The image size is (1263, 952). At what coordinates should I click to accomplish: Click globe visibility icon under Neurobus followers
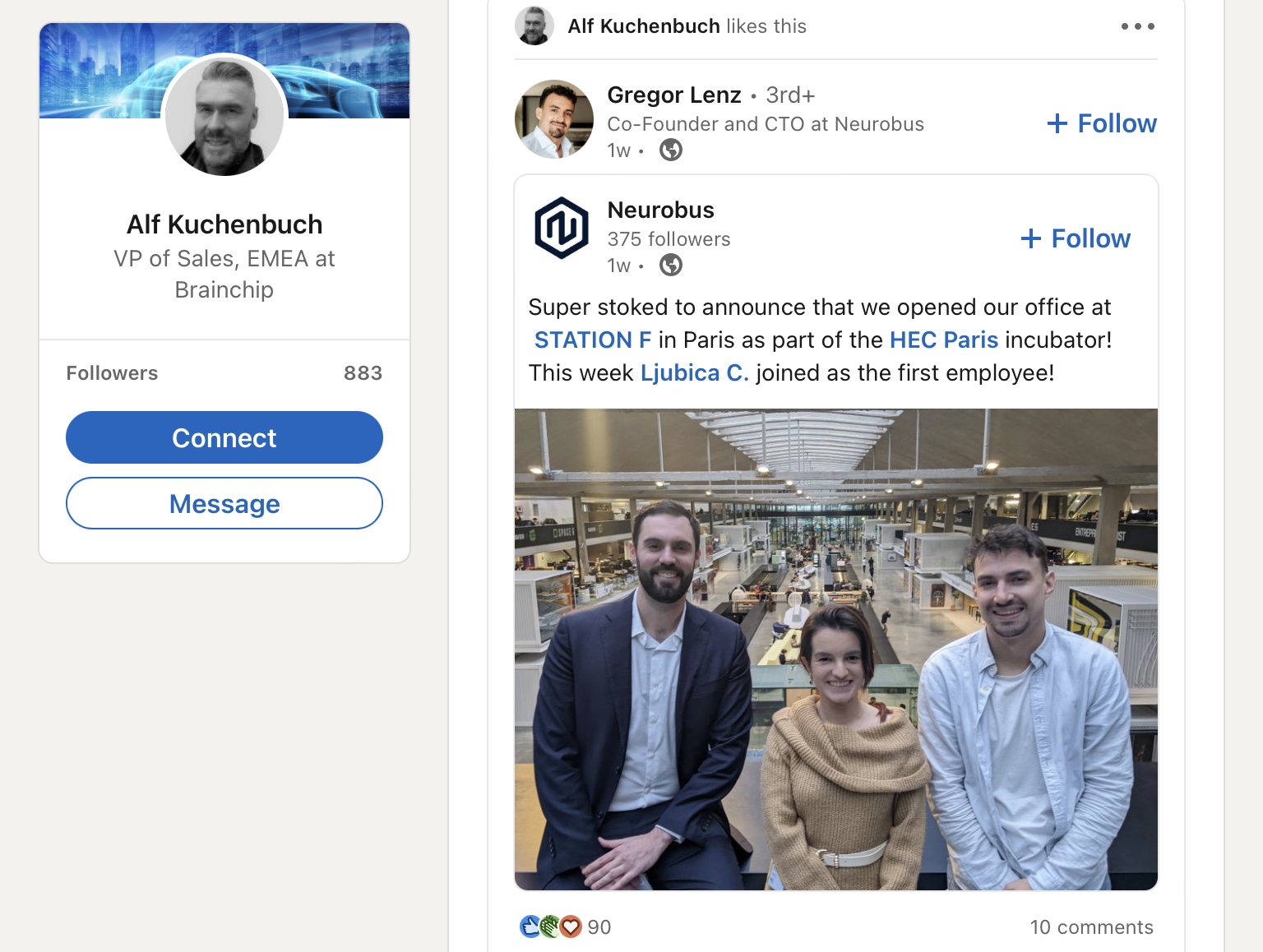pyautogui.click(x=671, y=265)
